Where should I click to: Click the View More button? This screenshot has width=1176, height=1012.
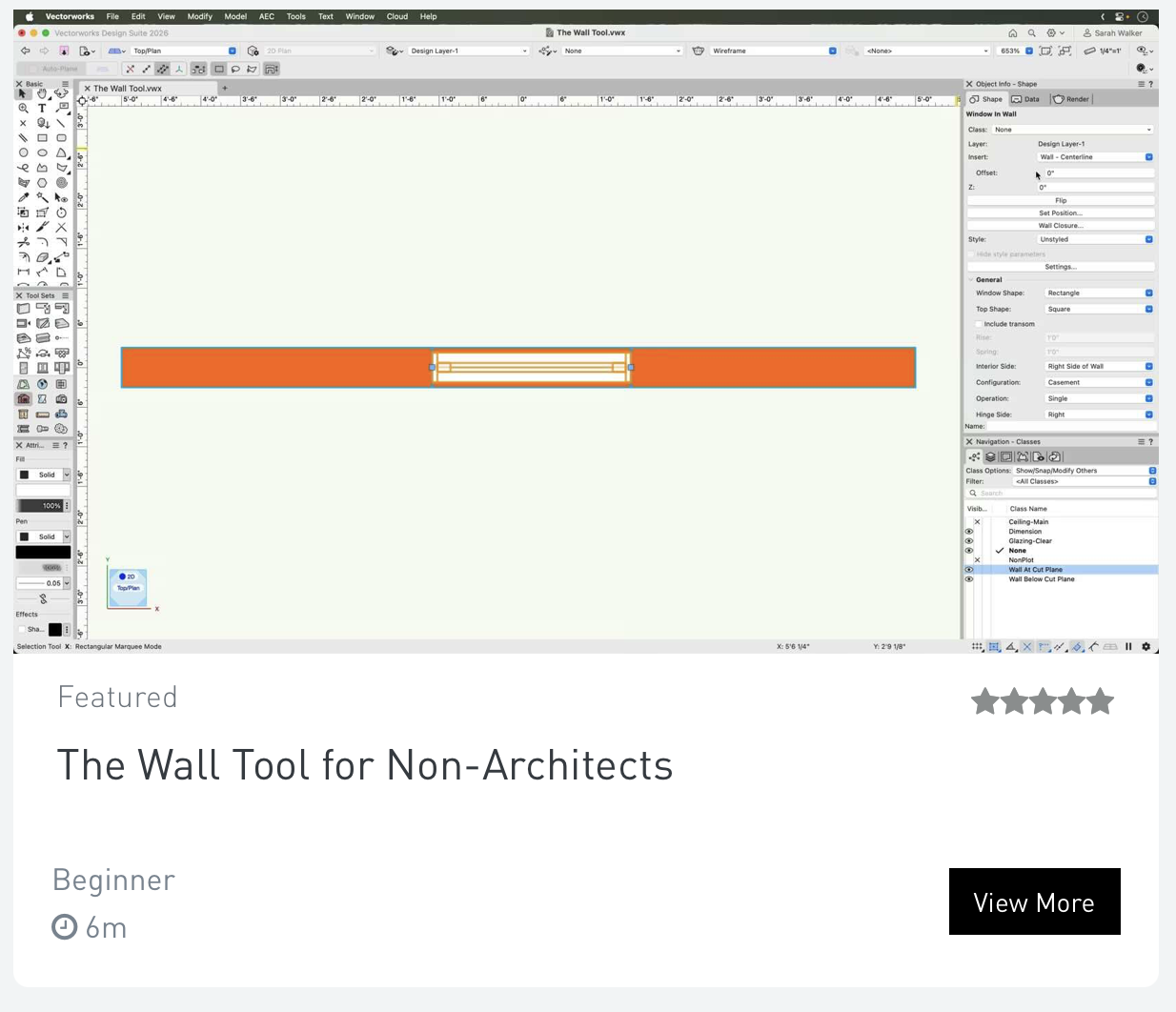tap(1034, 901)
